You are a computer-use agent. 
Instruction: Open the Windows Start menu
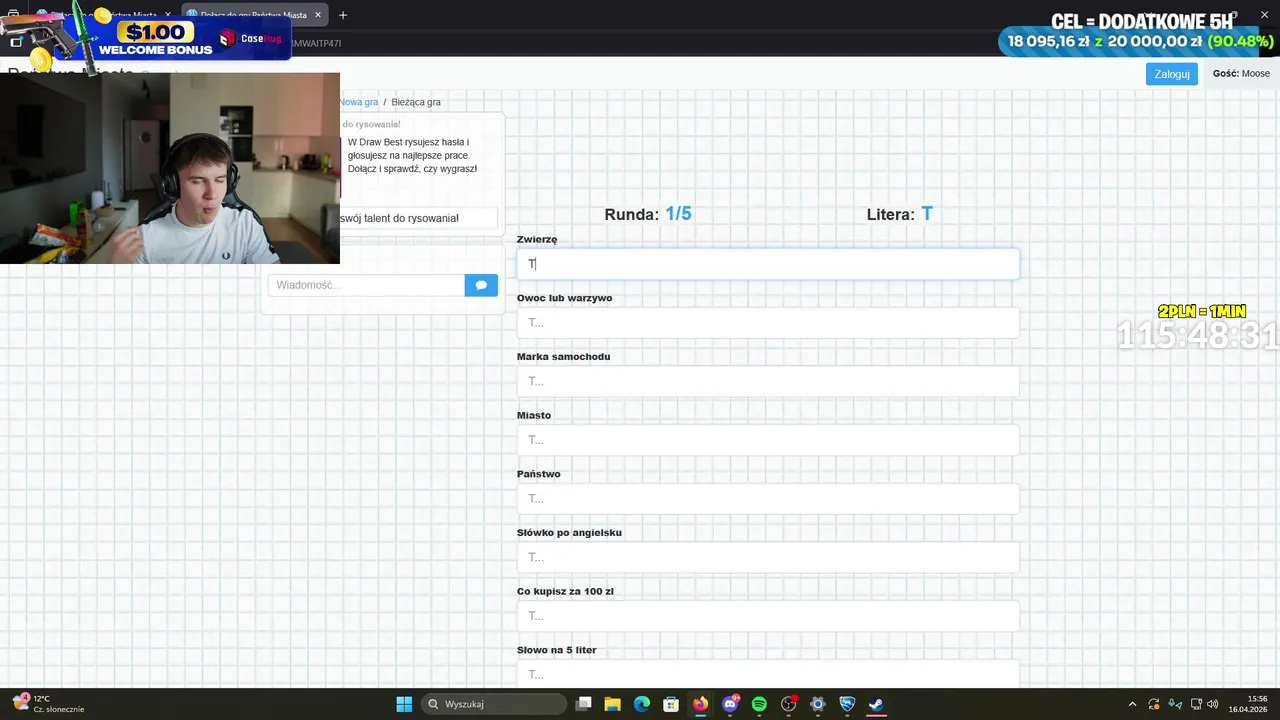click(x=404, y=704)
